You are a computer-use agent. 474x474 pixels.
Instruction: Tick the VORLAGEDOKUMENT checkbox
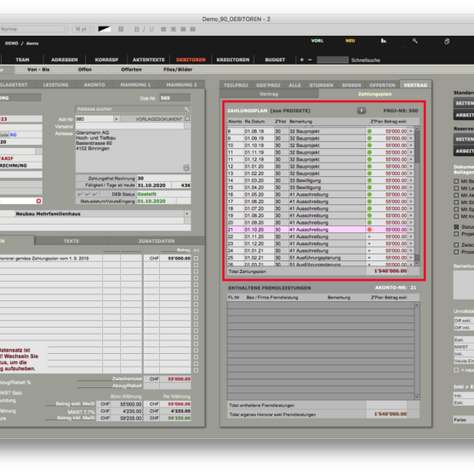click(187, 119)
